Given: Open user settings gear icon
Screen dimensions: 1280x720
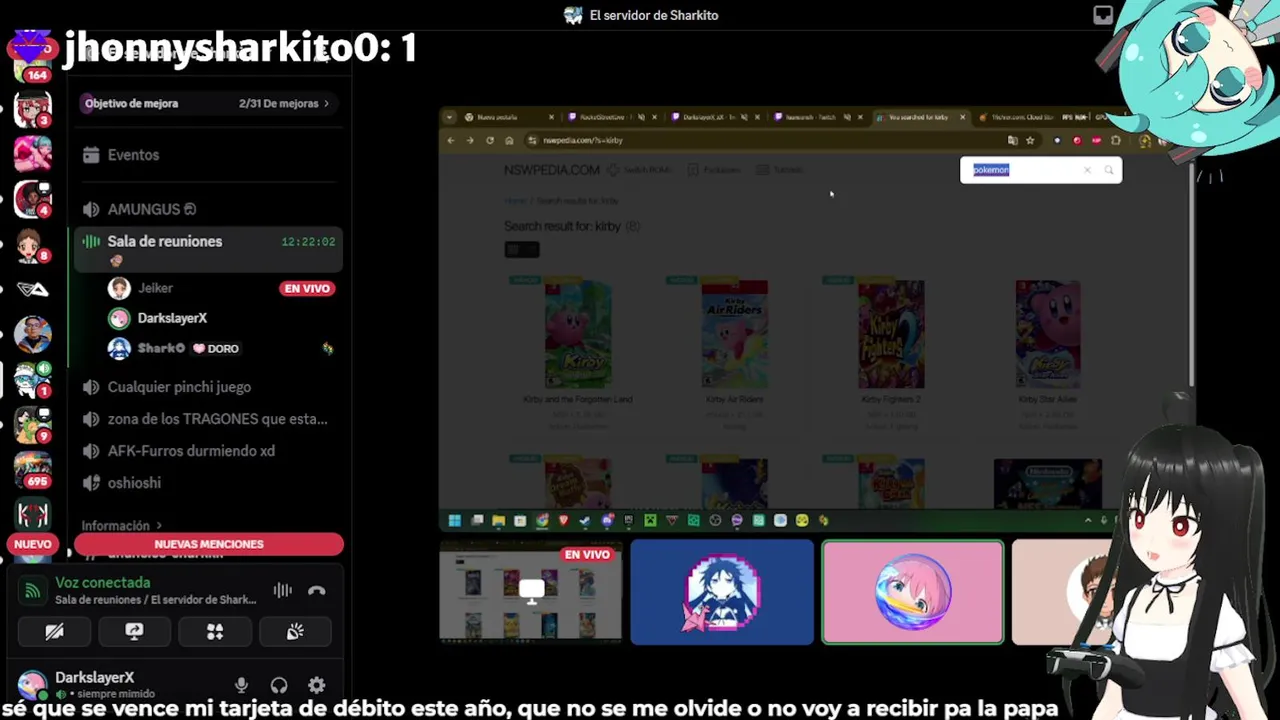Looking at the screenshot, I should [x=316, y=685].
